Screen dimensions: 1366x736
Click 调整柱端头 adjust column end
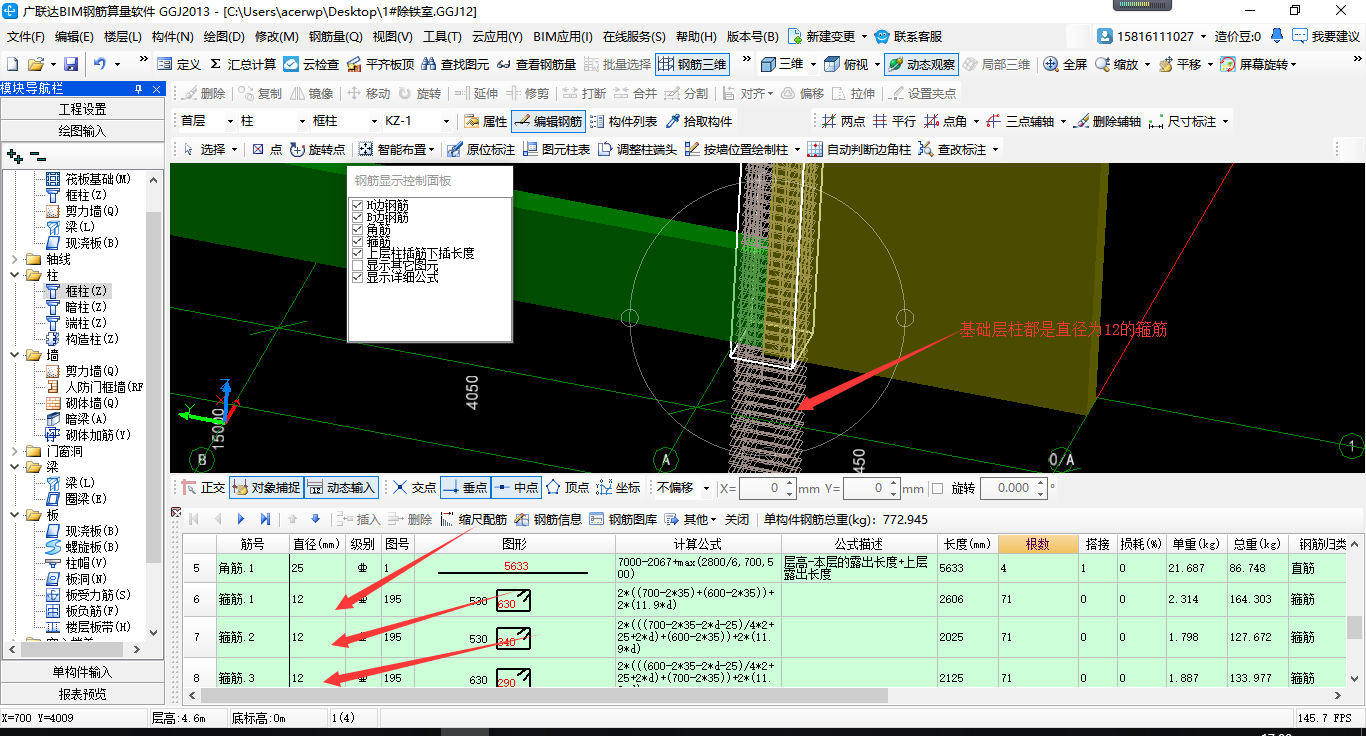pyautogui.click(x=637, y=149)
